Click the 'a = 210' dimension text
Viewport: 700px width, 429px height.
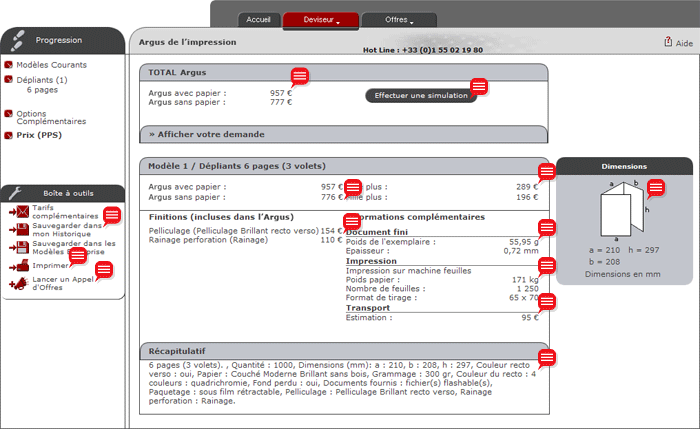pyautogui.click(x=604, y=250)
